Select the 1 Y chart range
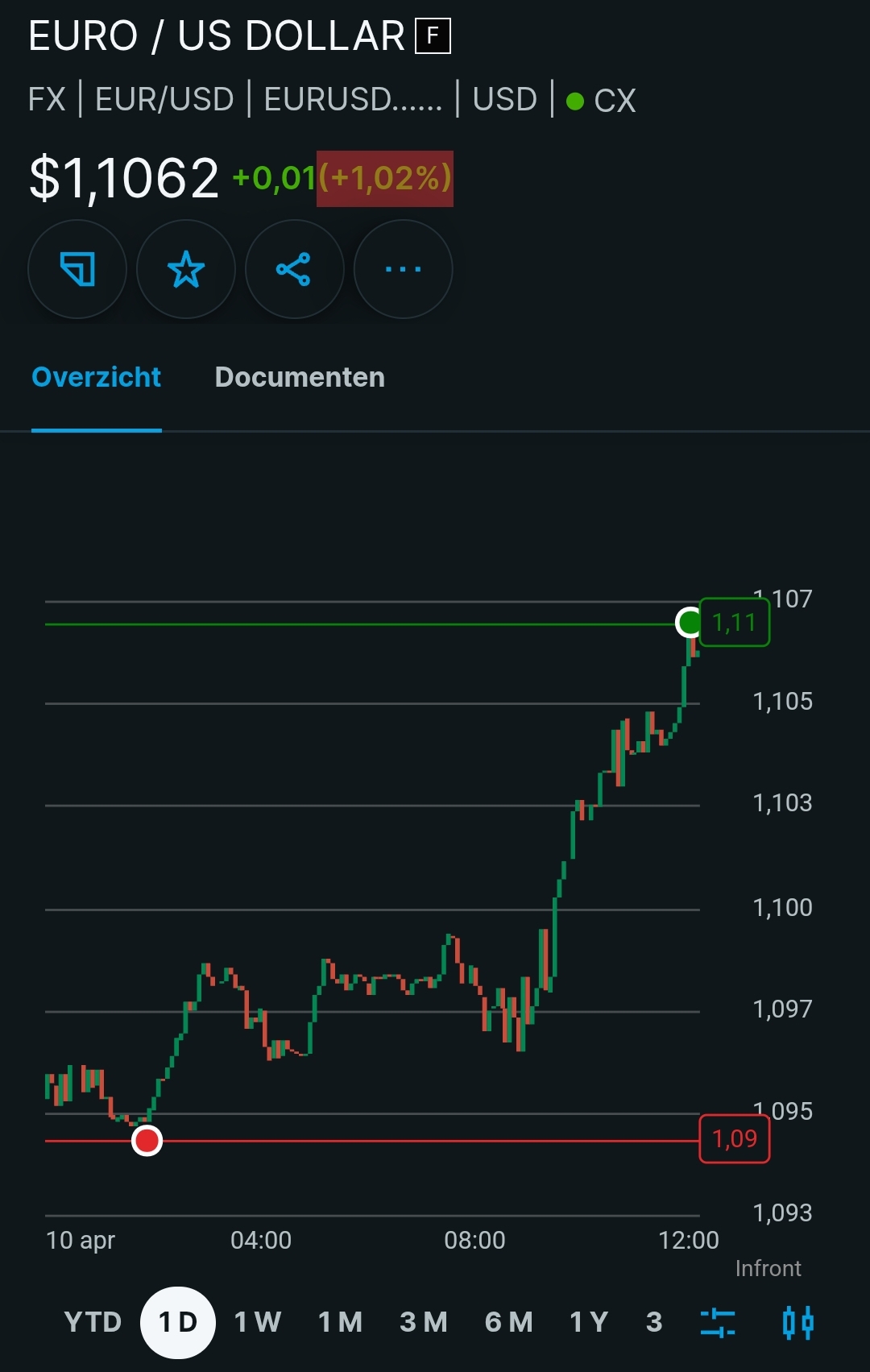Image resolution: width=870 pixels, height=1372 pixels. (588, 1322)
